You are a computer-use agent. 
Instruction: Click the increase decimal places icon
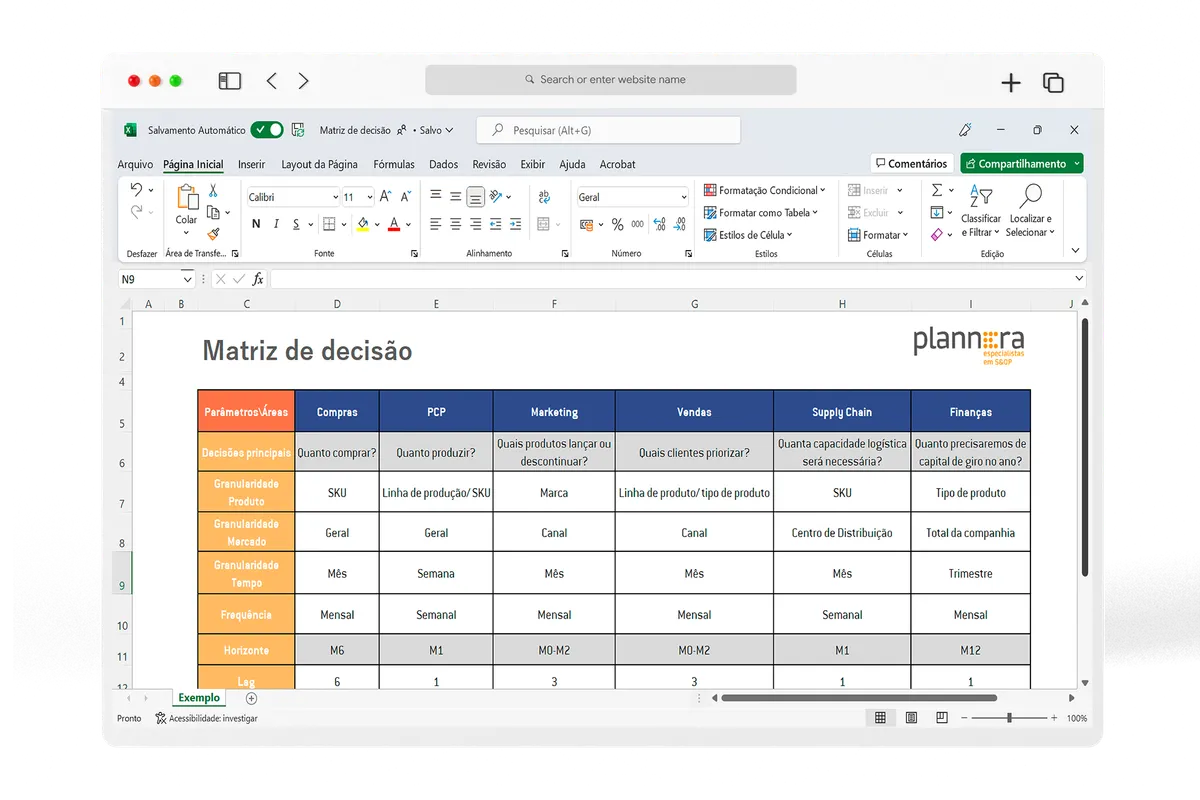pos(659,224)
